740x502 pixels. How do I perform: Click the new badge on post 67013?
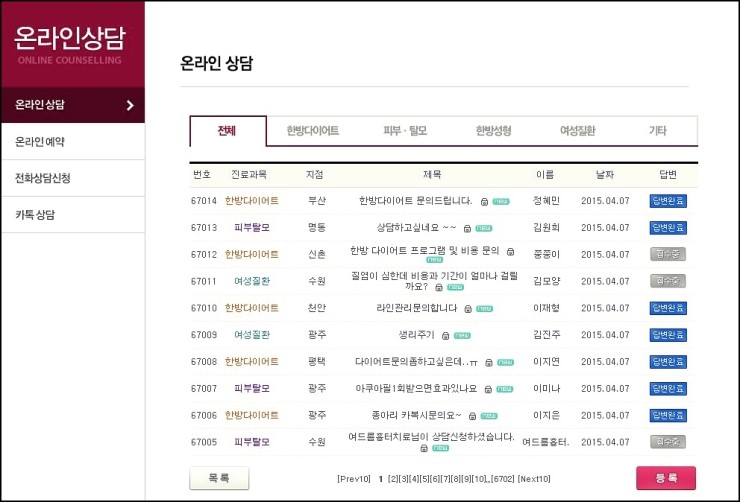coord(484,228)
